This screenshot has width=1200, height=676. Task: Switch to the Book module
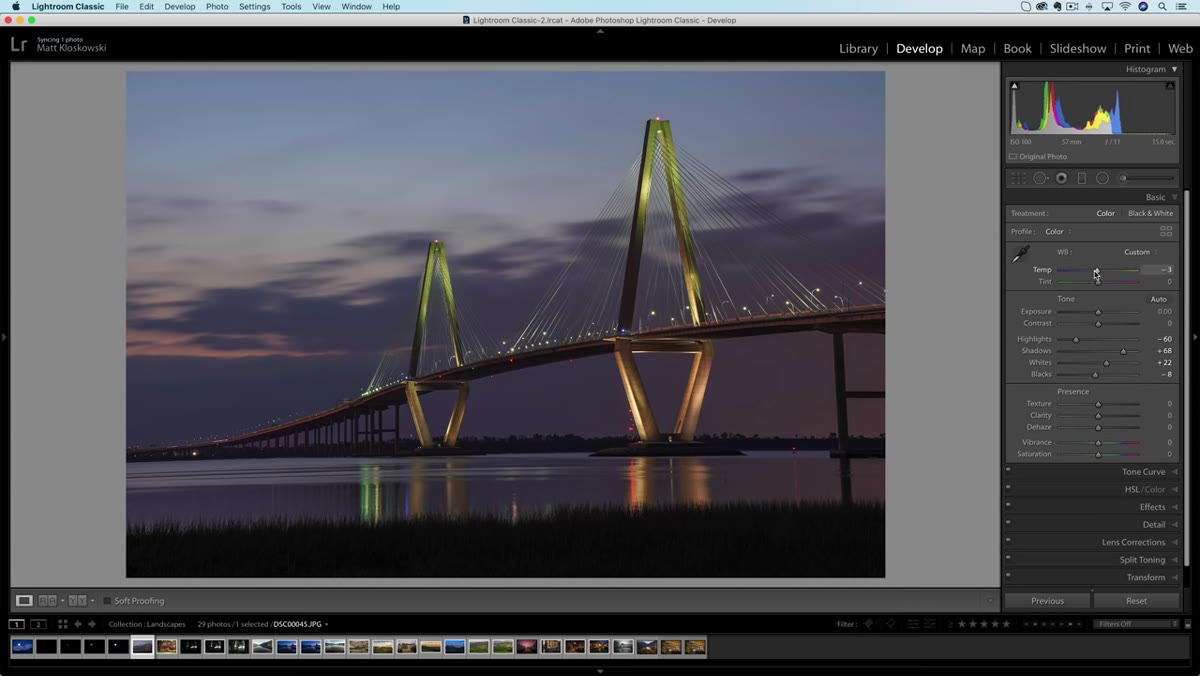tap(1017, 48)
